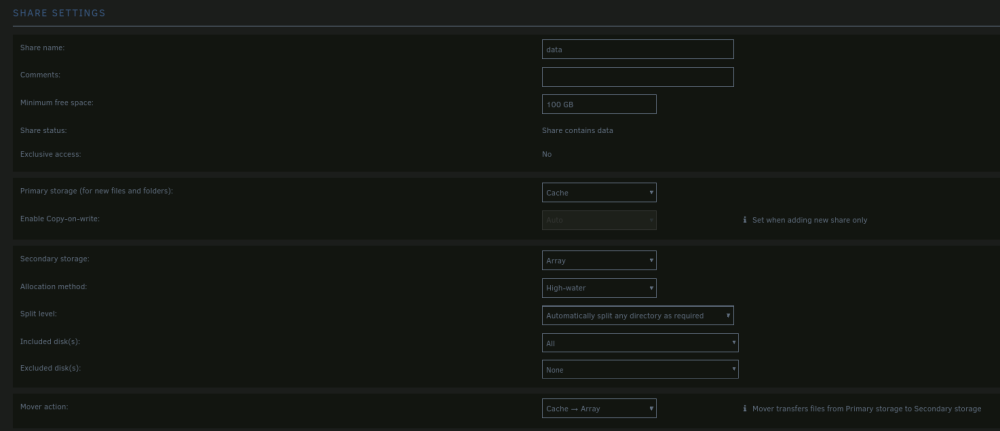Click the Mover action label
Viewport: 1000px width, 431px height.
click(44, 407)
